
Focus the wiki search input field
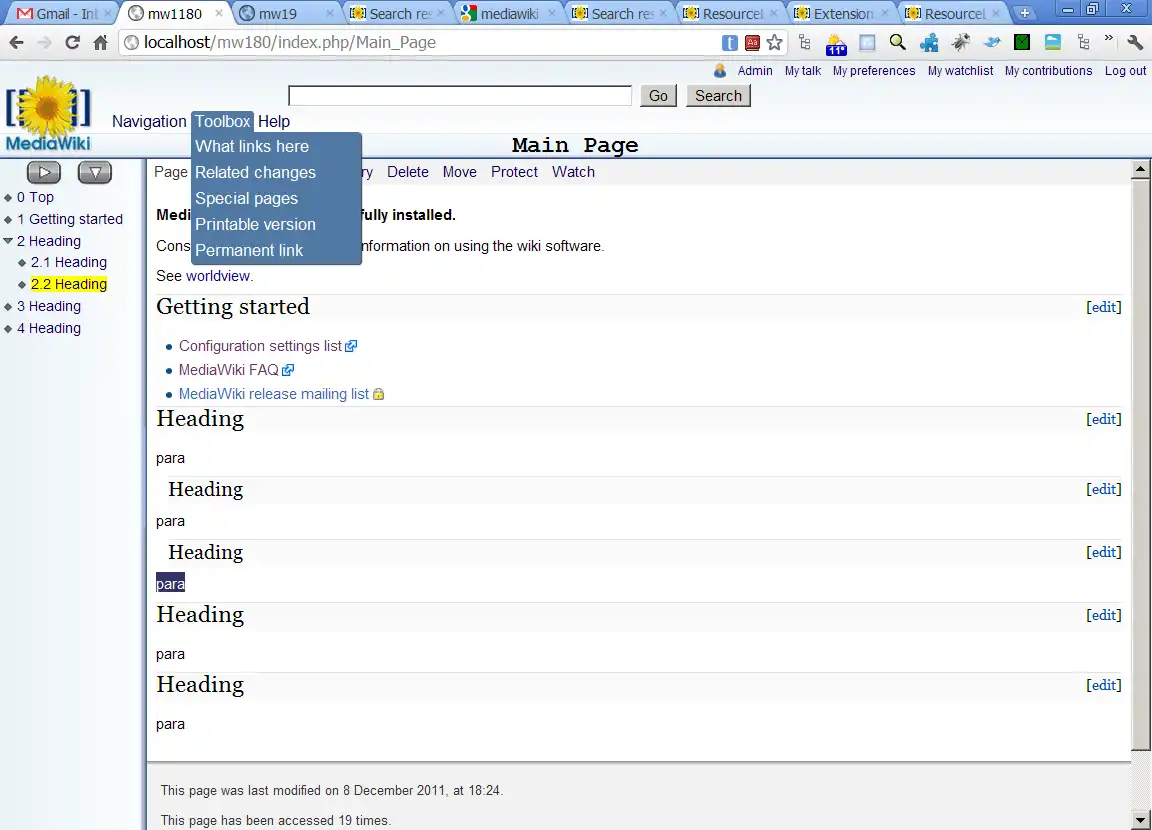click(x=460, y=95)
